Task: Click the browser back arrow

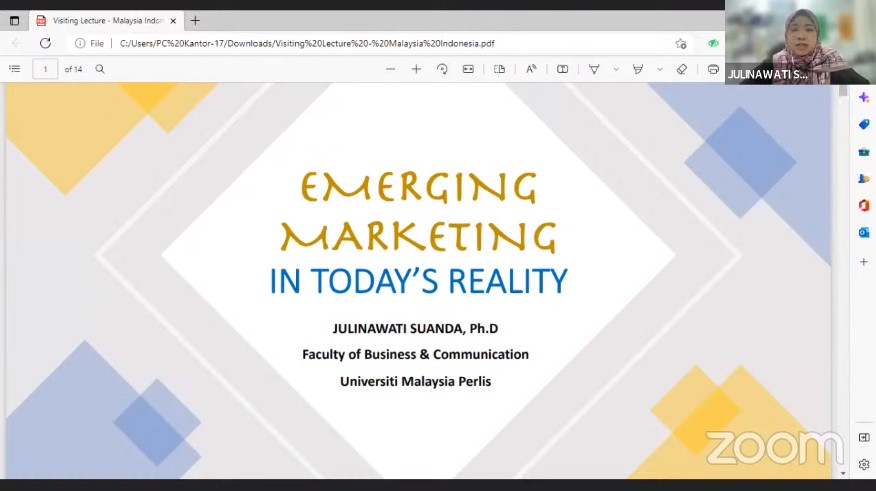Action: 16,43
